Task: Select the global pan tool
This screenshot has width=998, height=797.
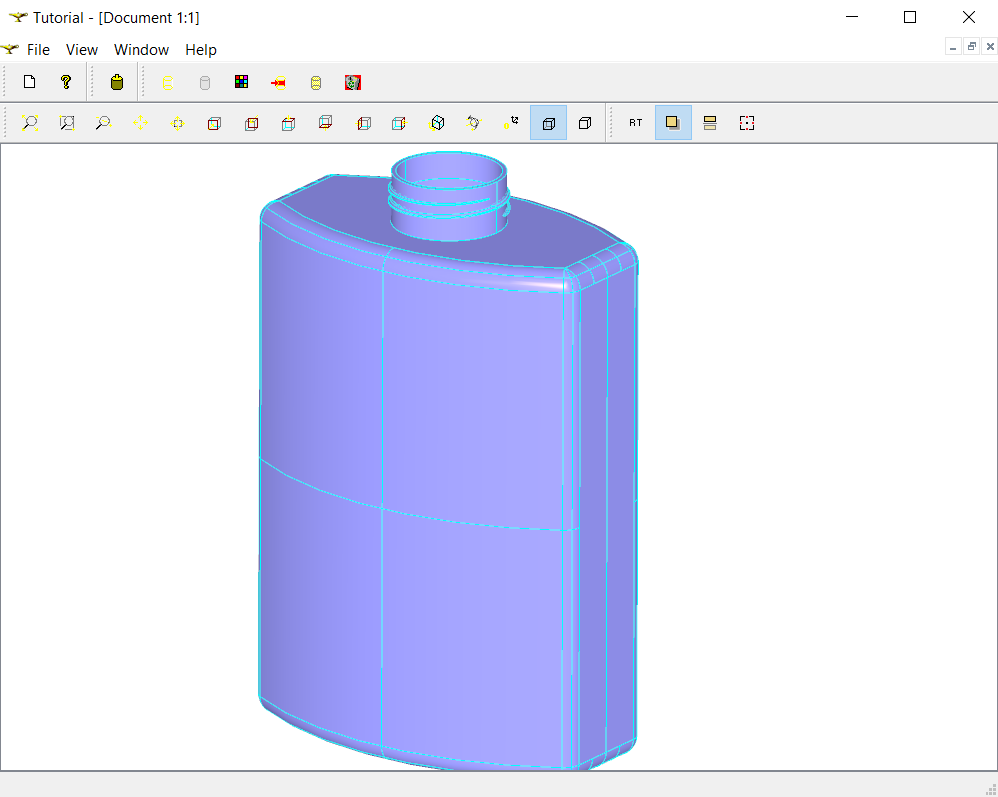Action: 140,123
